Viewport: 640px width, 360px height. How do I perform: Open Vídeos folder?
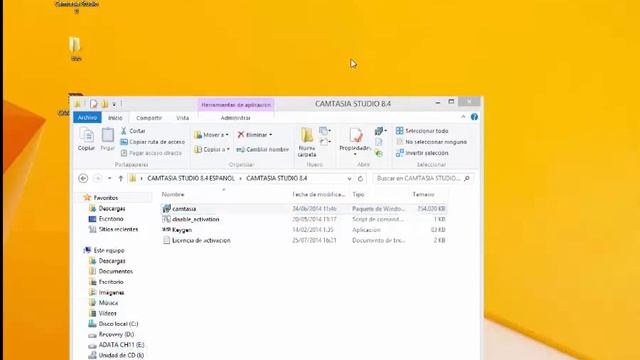[107, 313]
